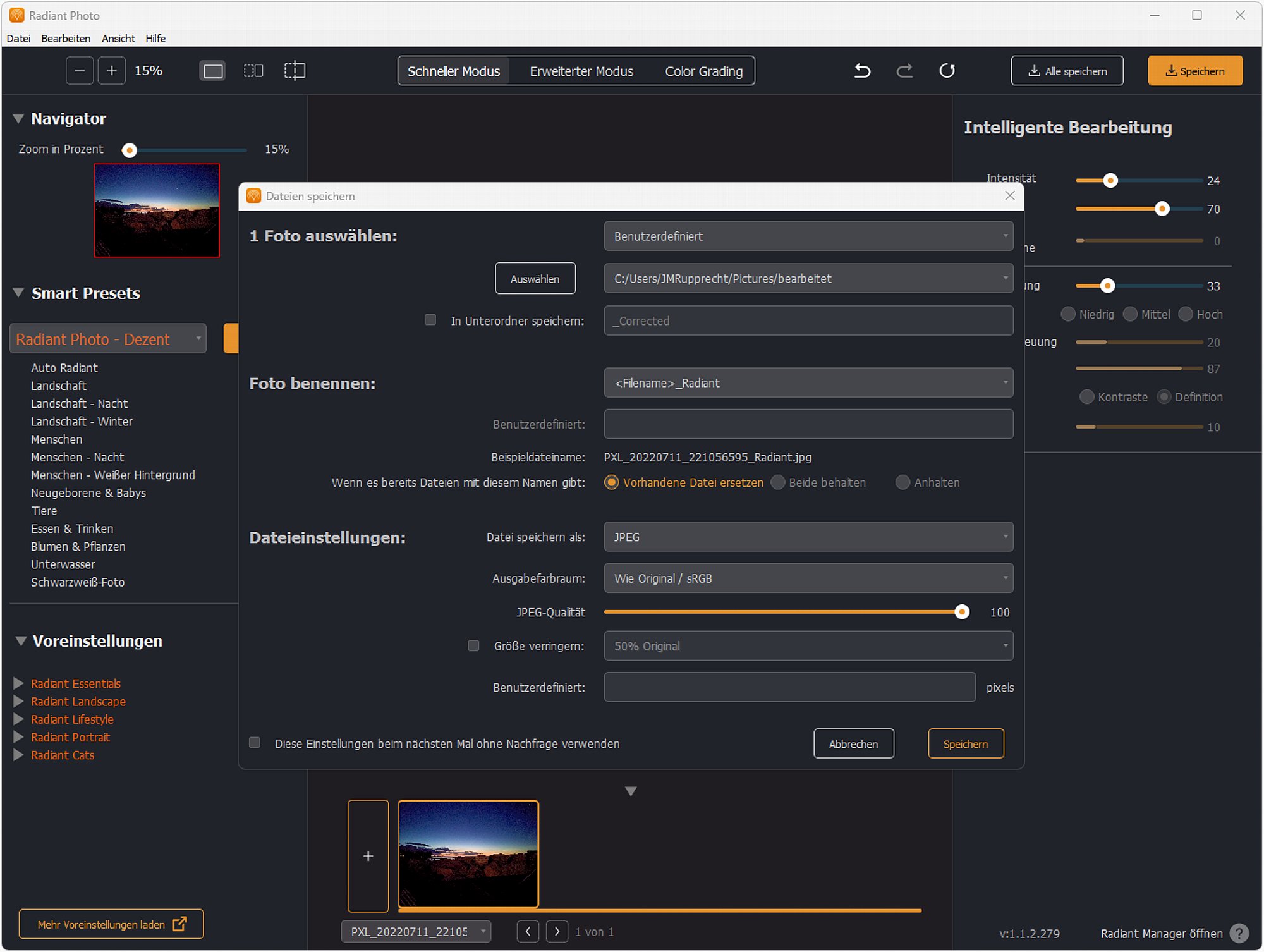1264x952 pixels.
Task: Click Radiant Manager öffnen link
Action: pyautogui.click(x=1162, y=934)
